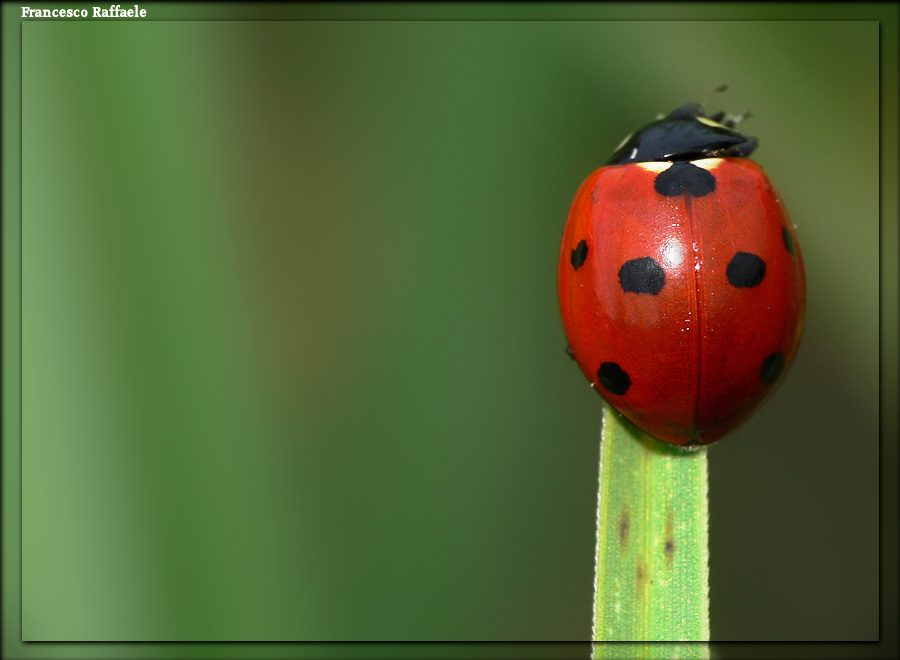This screenshot has height=660, width=900.
Task: Click the ladybug's left red wing cover
Action: pyautogui.click(x=620, y=320)
